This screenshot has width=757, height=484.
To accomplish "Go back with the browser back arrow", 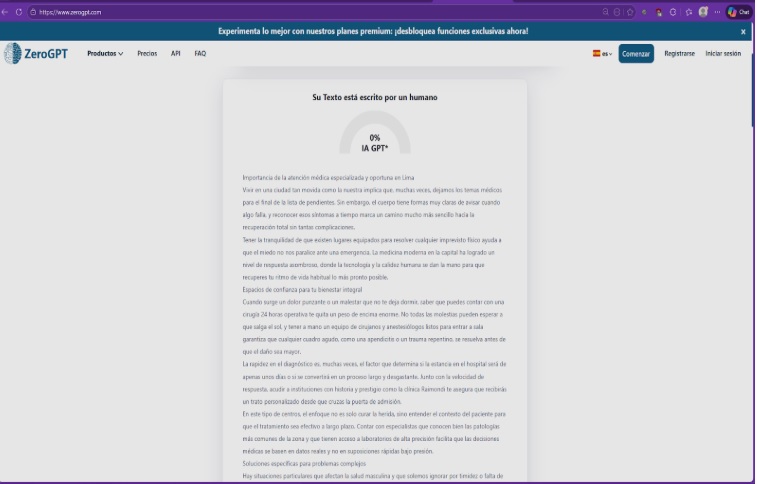I will coord(6,11).
